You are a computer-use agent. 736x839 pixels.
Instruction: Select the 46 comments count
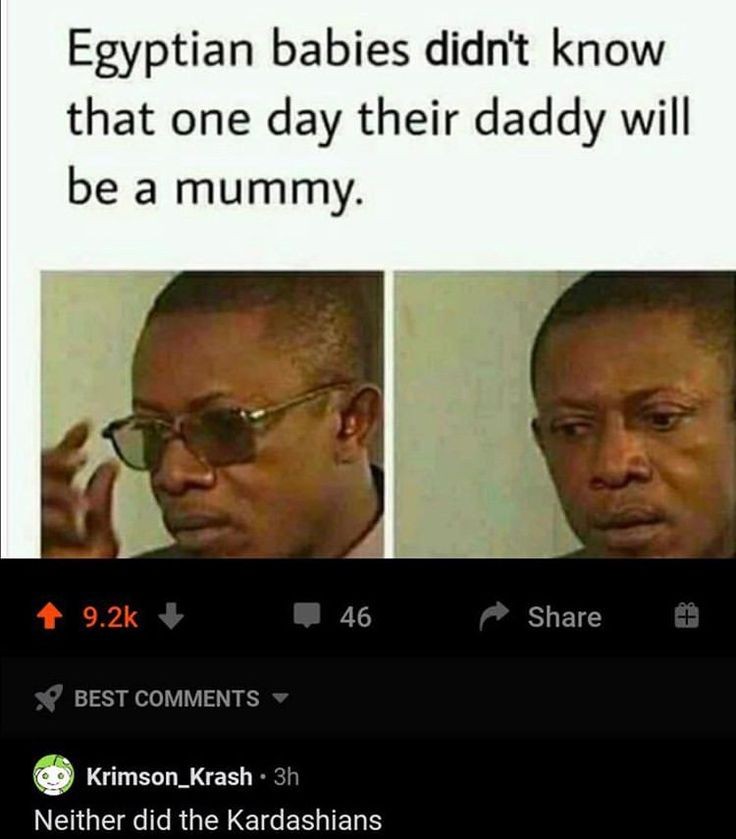[356, 616]
